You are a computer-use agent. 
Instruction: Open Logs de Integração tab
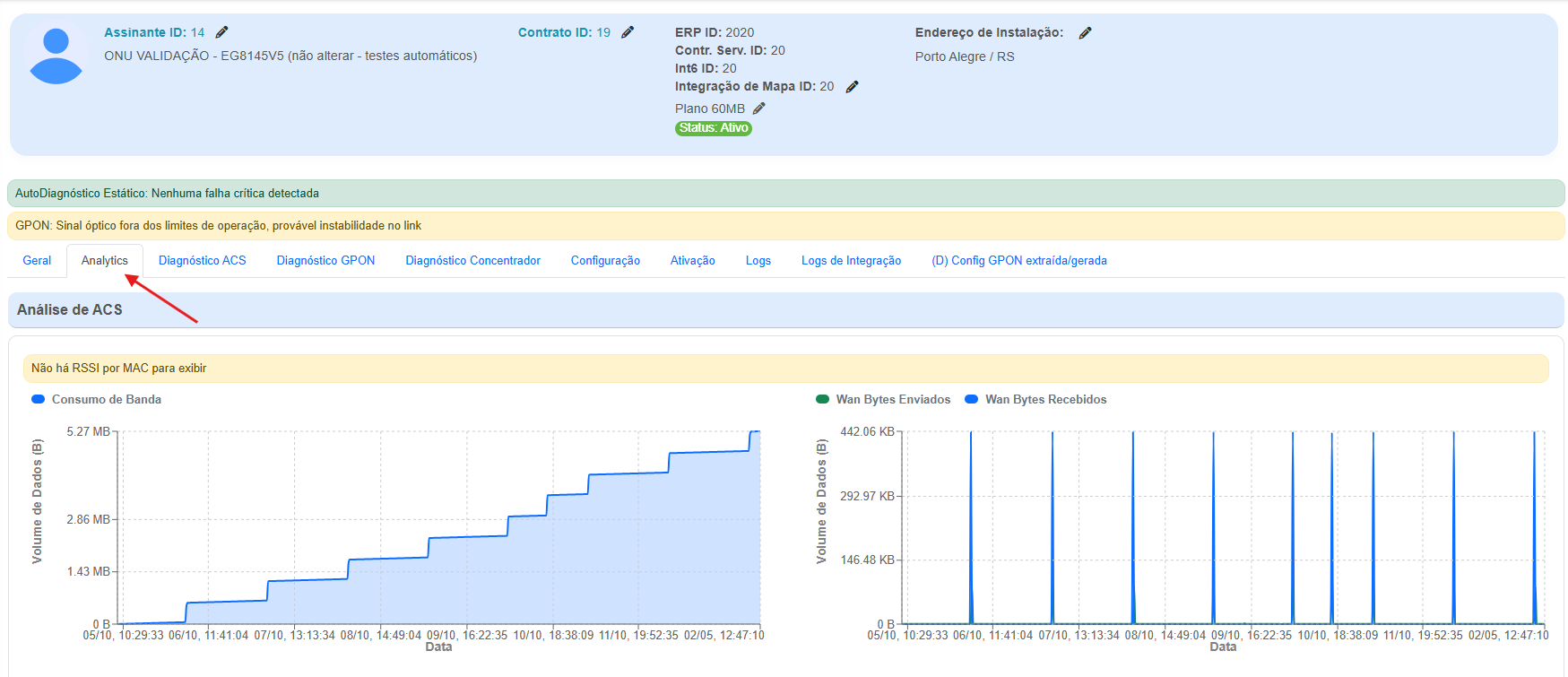851,261
